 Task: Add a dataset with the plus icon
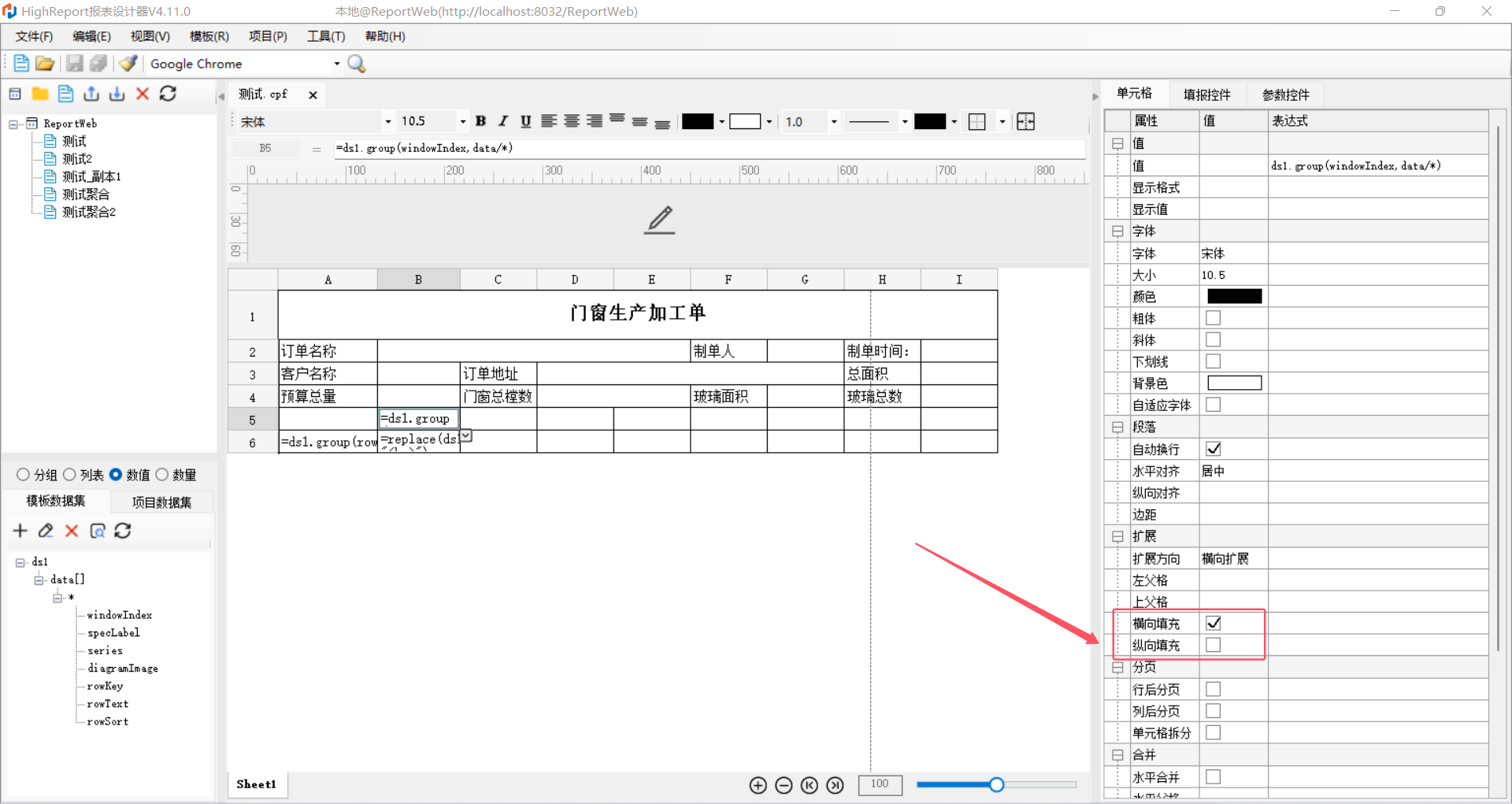pyautogui.click(x=20, y=531)
